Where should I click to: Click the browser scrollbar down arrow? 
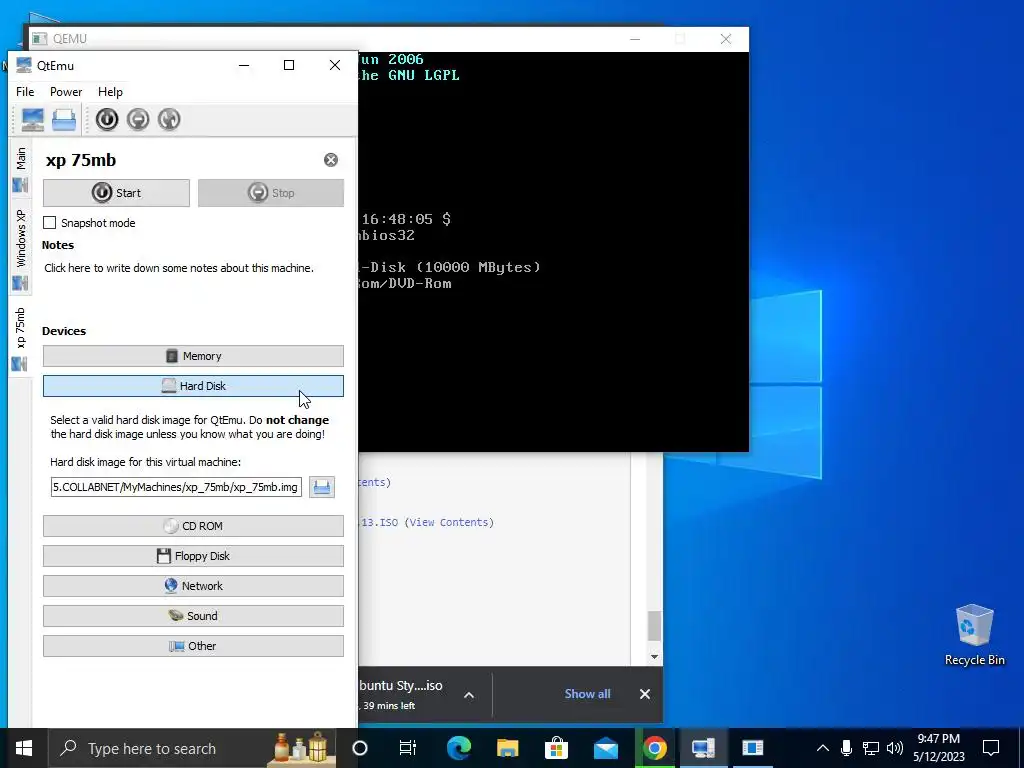[x=654, y=657]
